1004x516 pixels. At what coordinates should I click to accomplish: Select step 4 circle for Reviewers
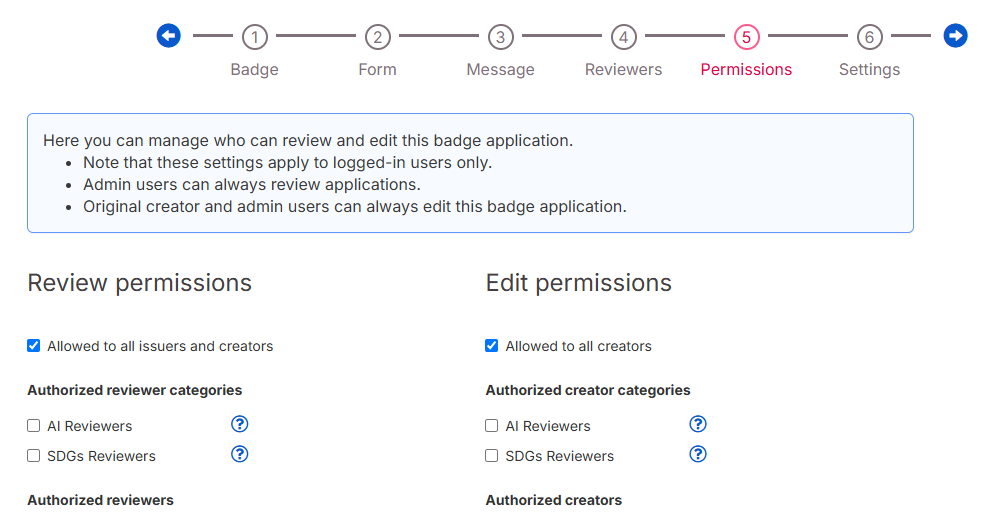pos(623,37)
